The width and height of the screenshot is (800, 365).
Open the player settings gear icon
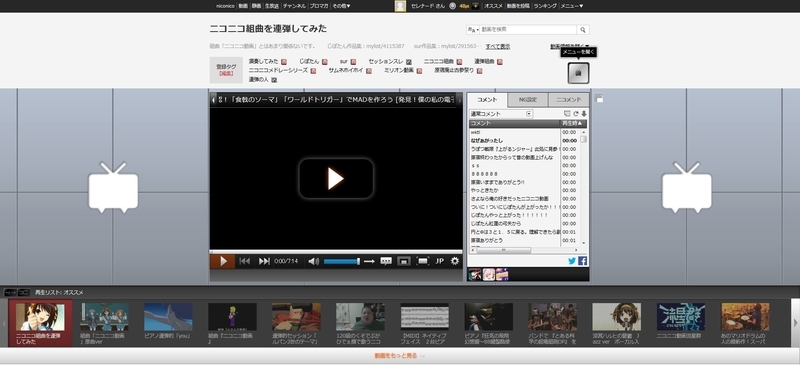click(x=455, y=261)
